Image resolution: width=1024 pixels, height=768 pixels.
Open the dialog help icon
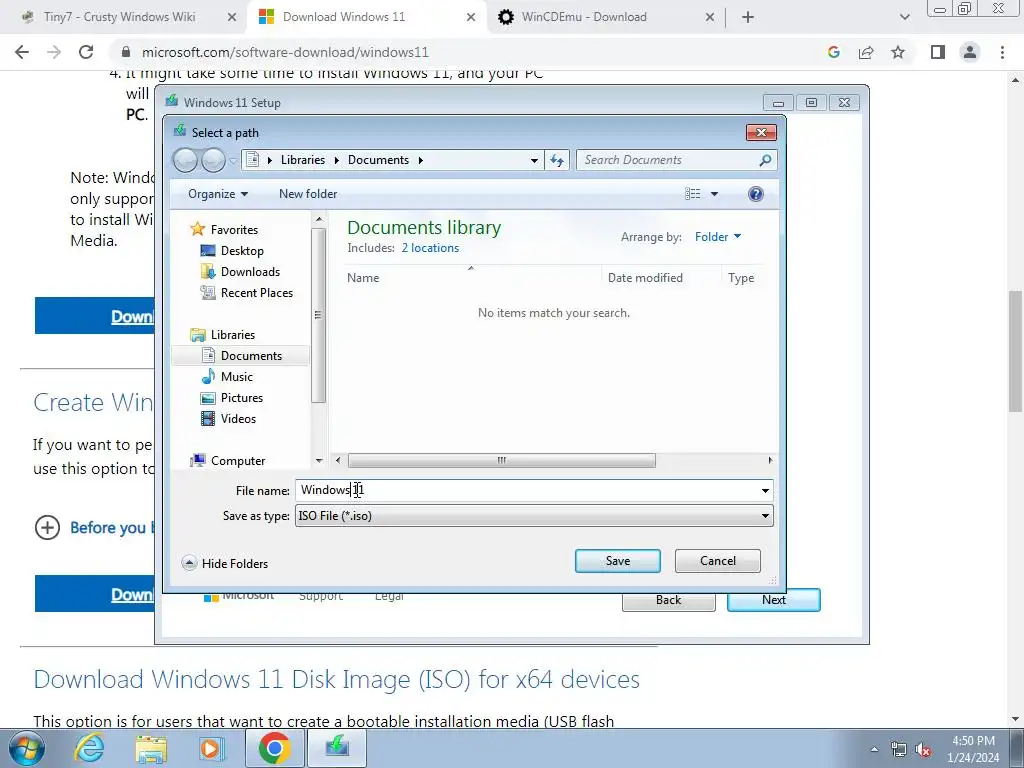point(756,194)
